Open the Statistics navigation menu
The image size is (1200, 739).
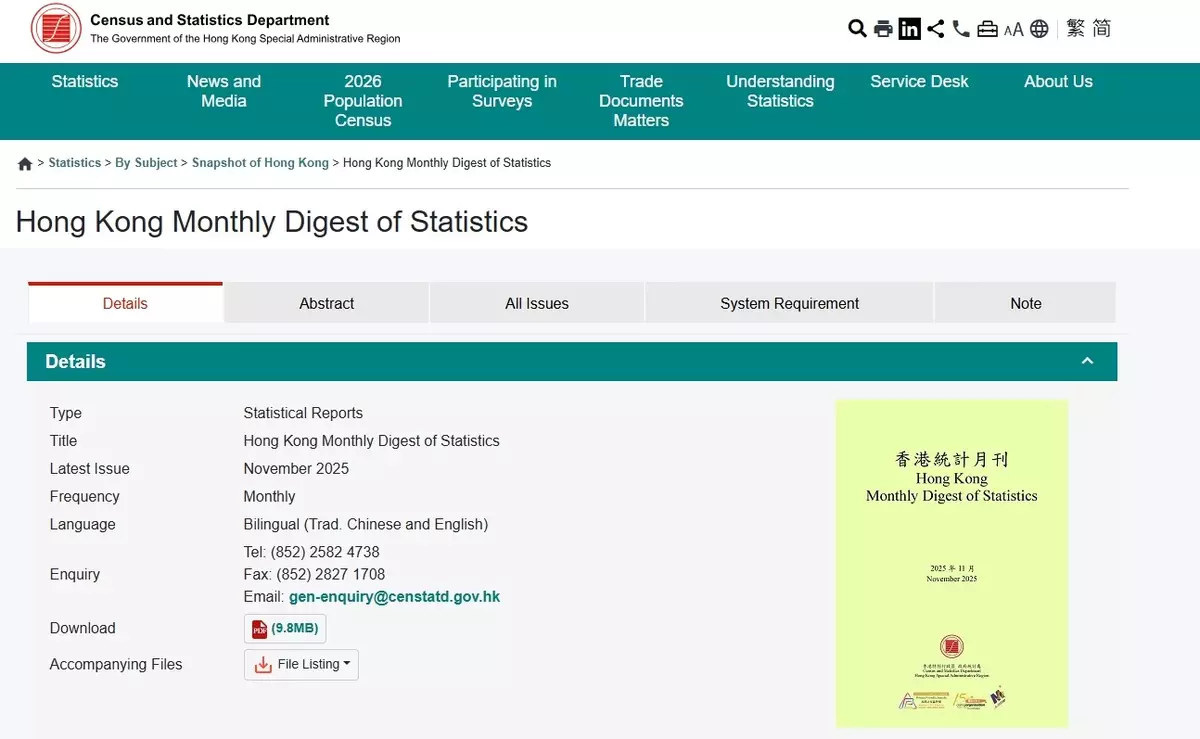[85, 82]
